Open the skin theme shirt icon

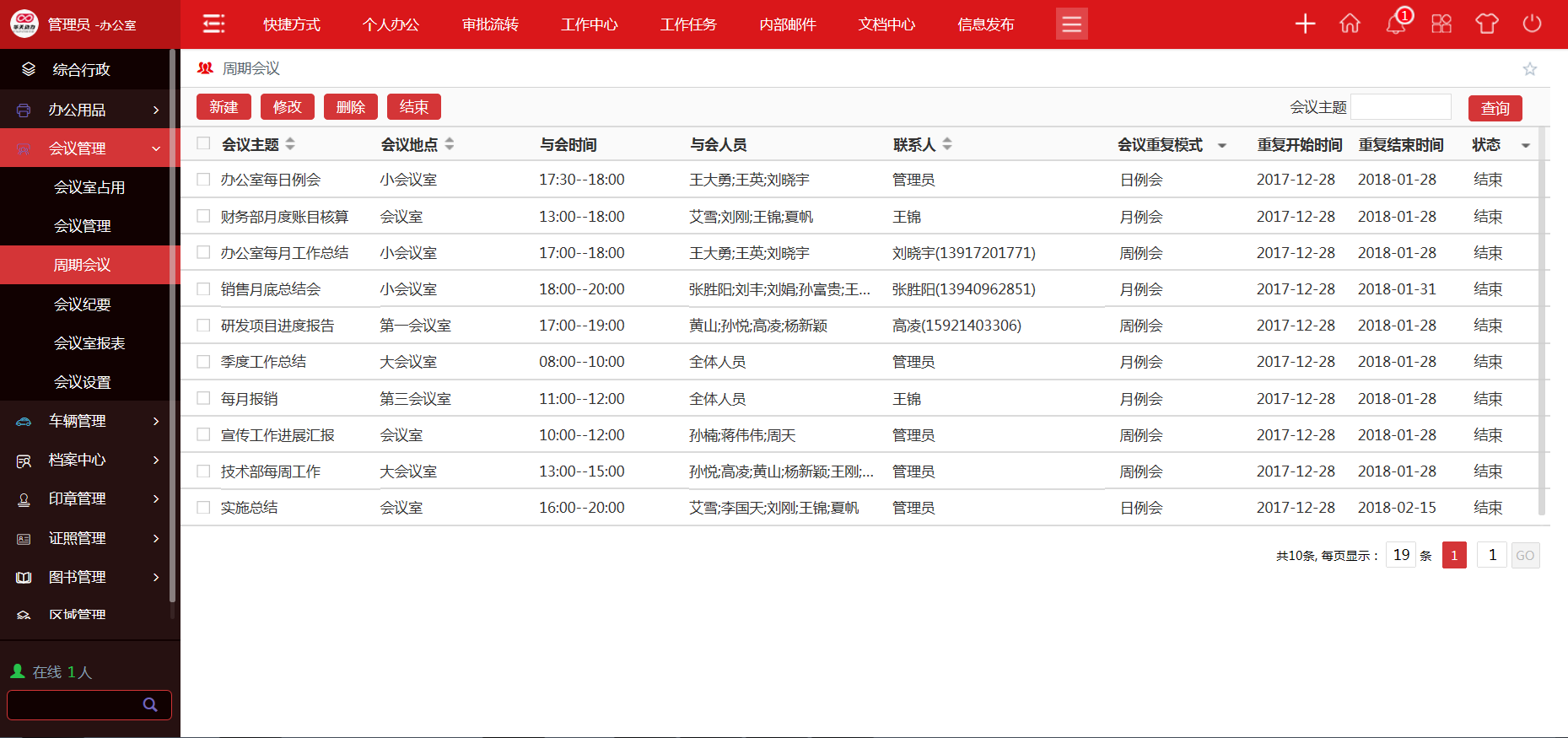(1486, 24)
